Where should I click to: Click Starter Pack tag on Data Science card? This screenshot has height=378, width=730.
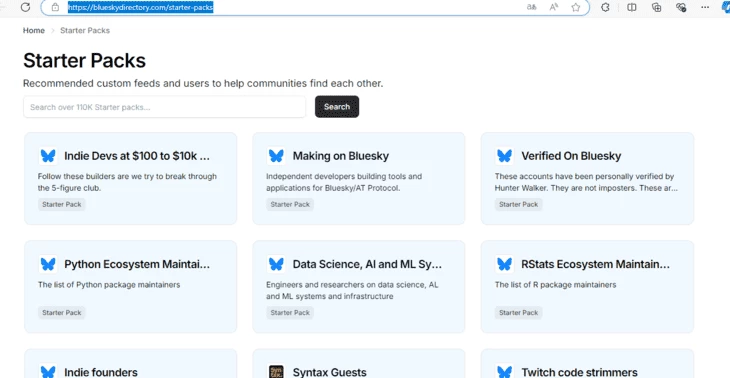(x=290, y=312)
